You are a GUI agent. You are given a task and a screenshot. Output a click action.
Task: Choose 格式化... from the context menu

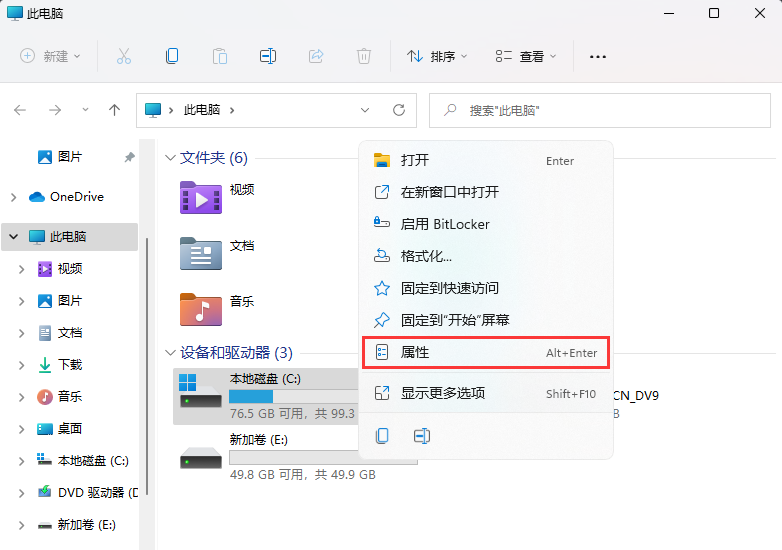point(426,256)
